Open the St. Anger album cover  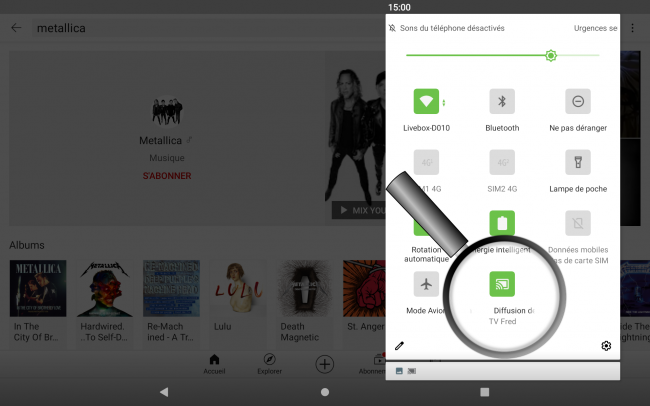click(x=364, y=288)
